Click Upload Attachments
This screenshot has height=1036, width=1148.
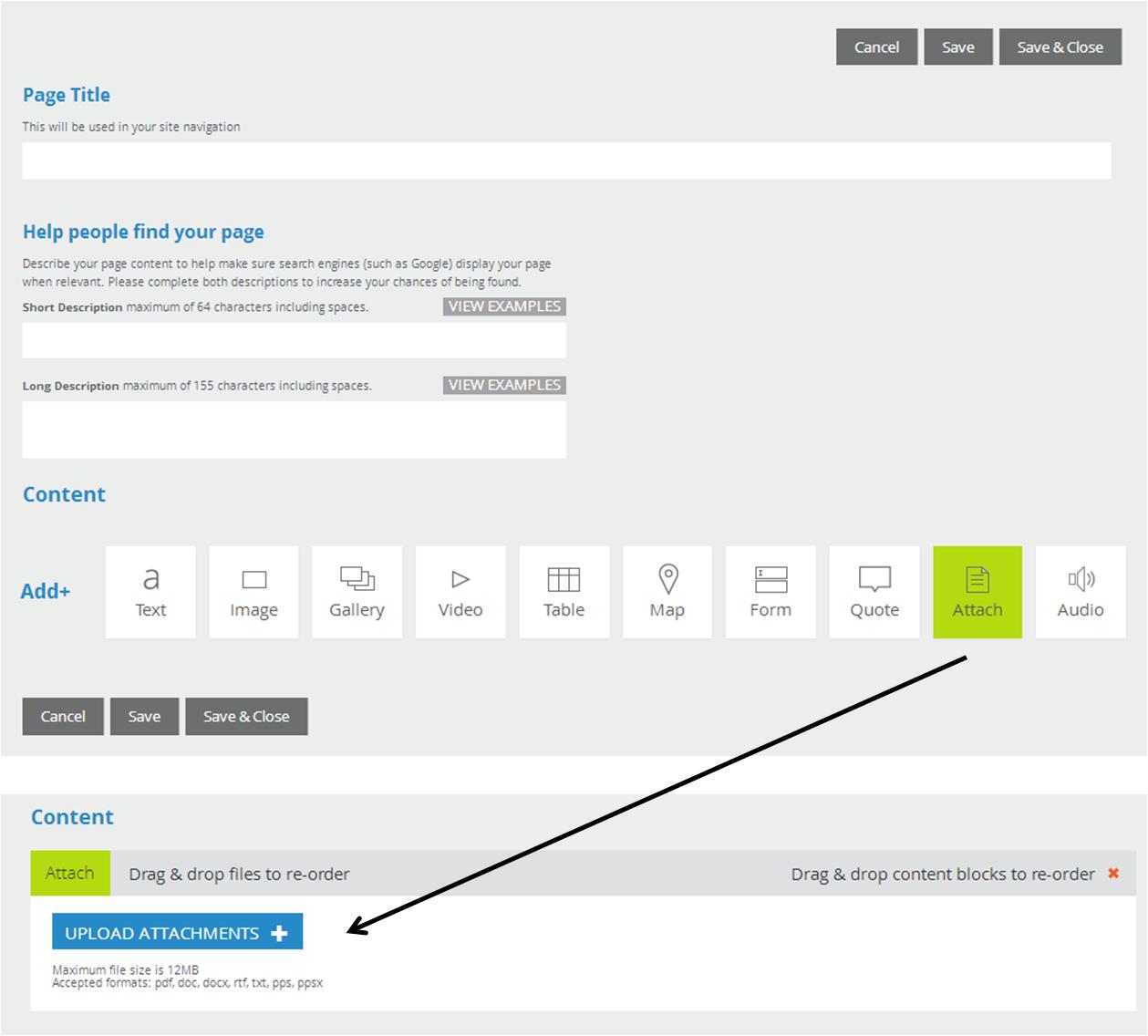[x=179, y=932]
